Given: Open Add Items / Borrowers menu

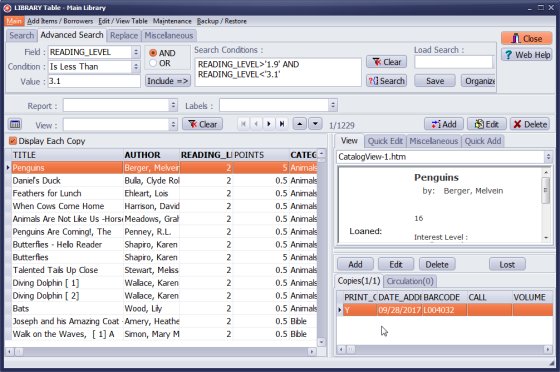Looking at the screenshot, I should [x=60, y=21].
